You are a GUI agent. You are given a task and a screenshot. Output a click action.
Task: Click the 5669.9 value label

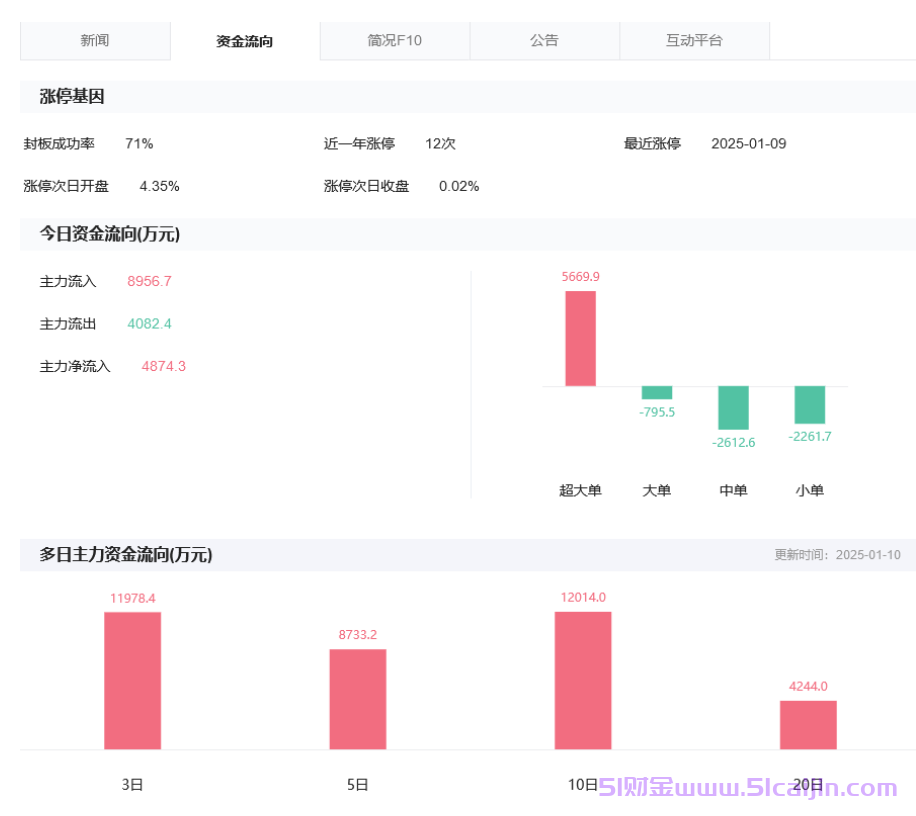coord(581,277)
